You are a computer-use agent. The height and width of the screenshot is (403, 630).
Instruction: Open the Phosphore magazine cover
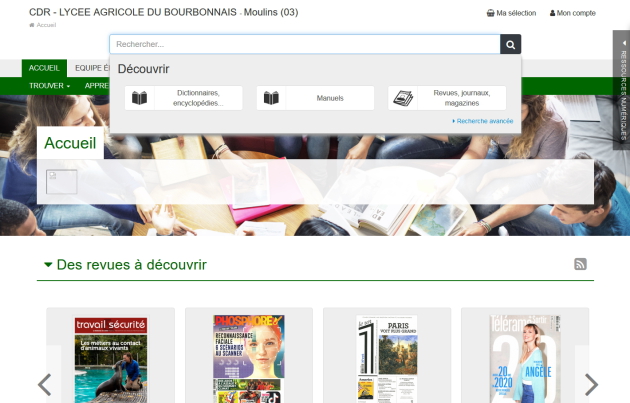point(248,360)
